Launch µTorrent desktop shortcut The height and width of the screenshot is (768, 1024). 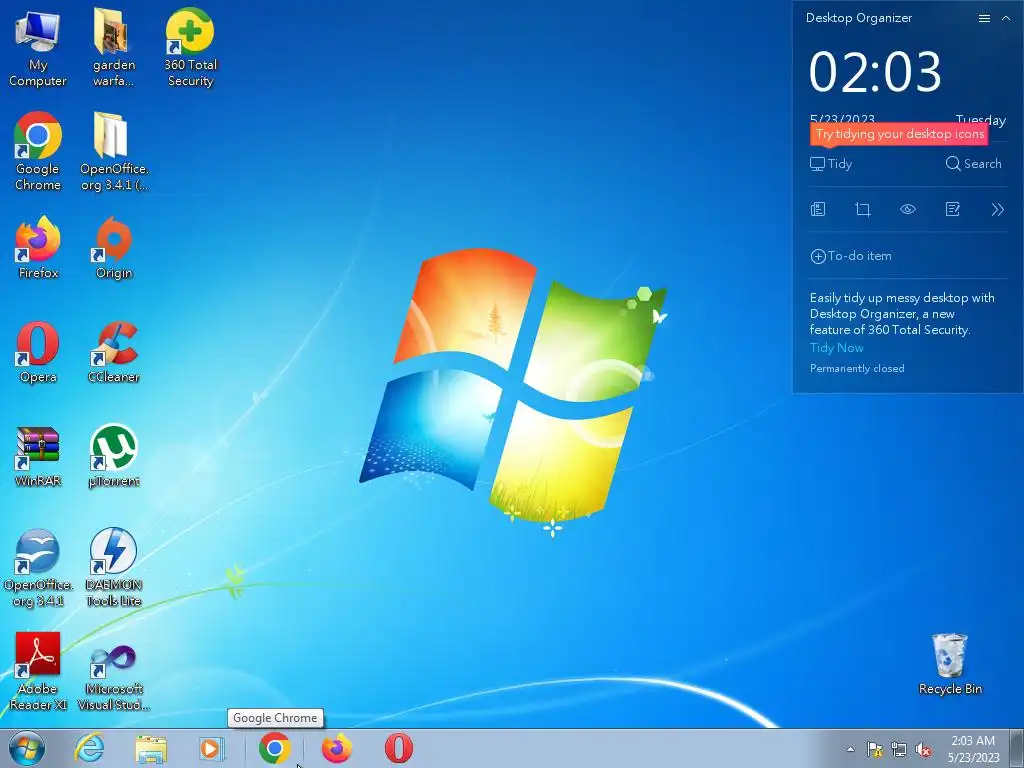(114, 456)
